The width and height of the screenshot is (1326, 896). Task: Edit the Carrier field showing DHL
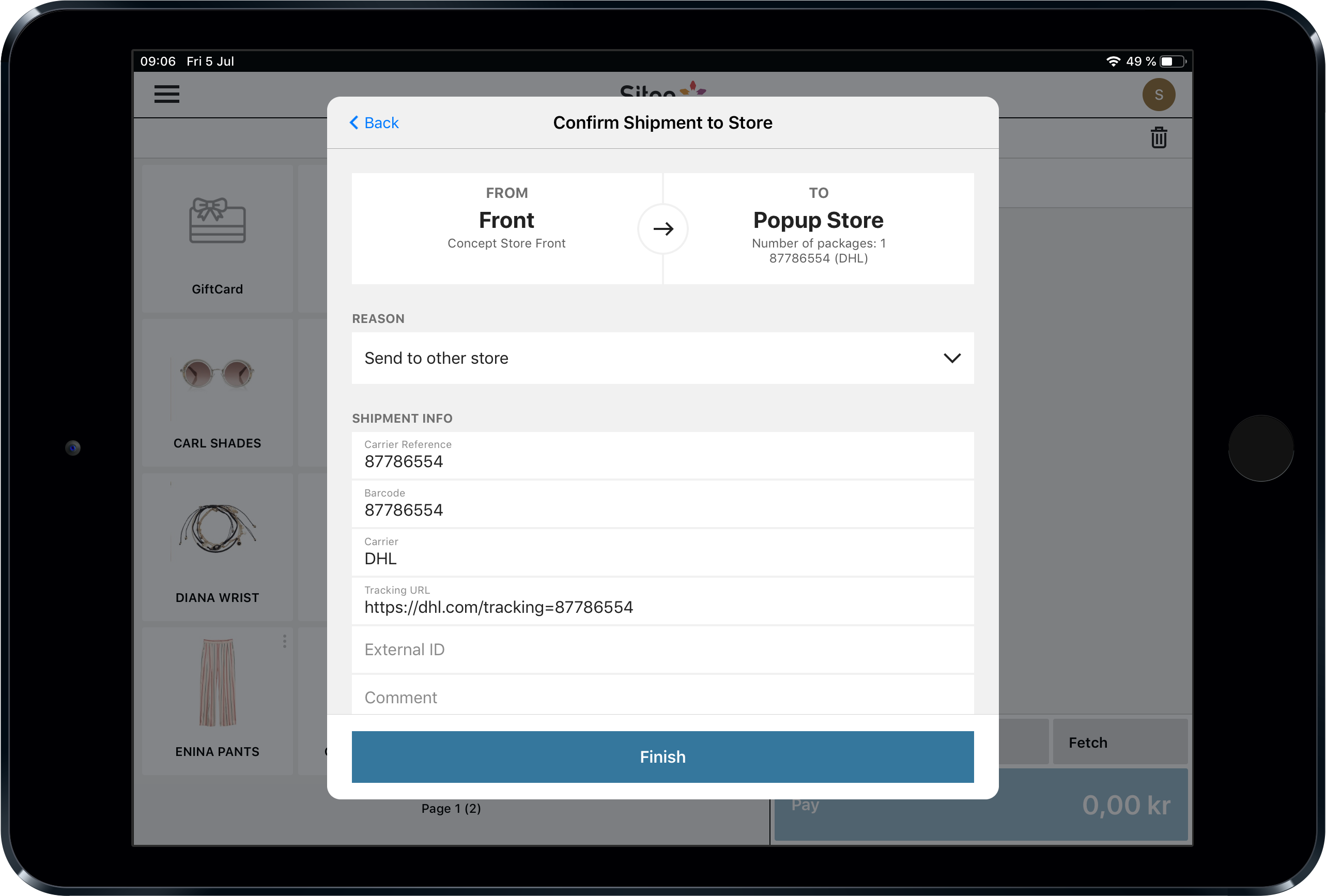coord(662,552)
